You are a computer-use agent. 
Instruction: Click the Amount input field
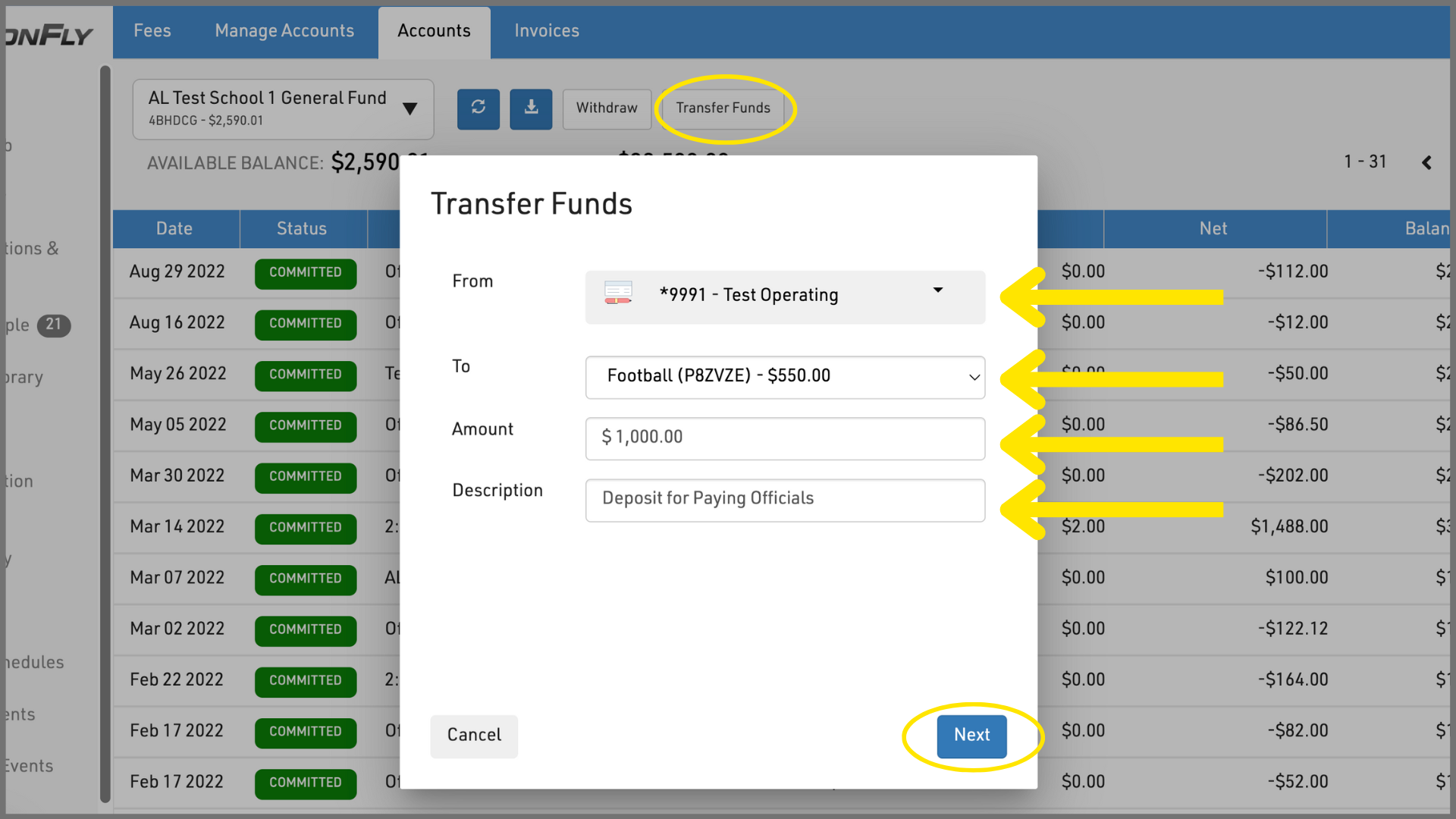click(x=785, y=438)
